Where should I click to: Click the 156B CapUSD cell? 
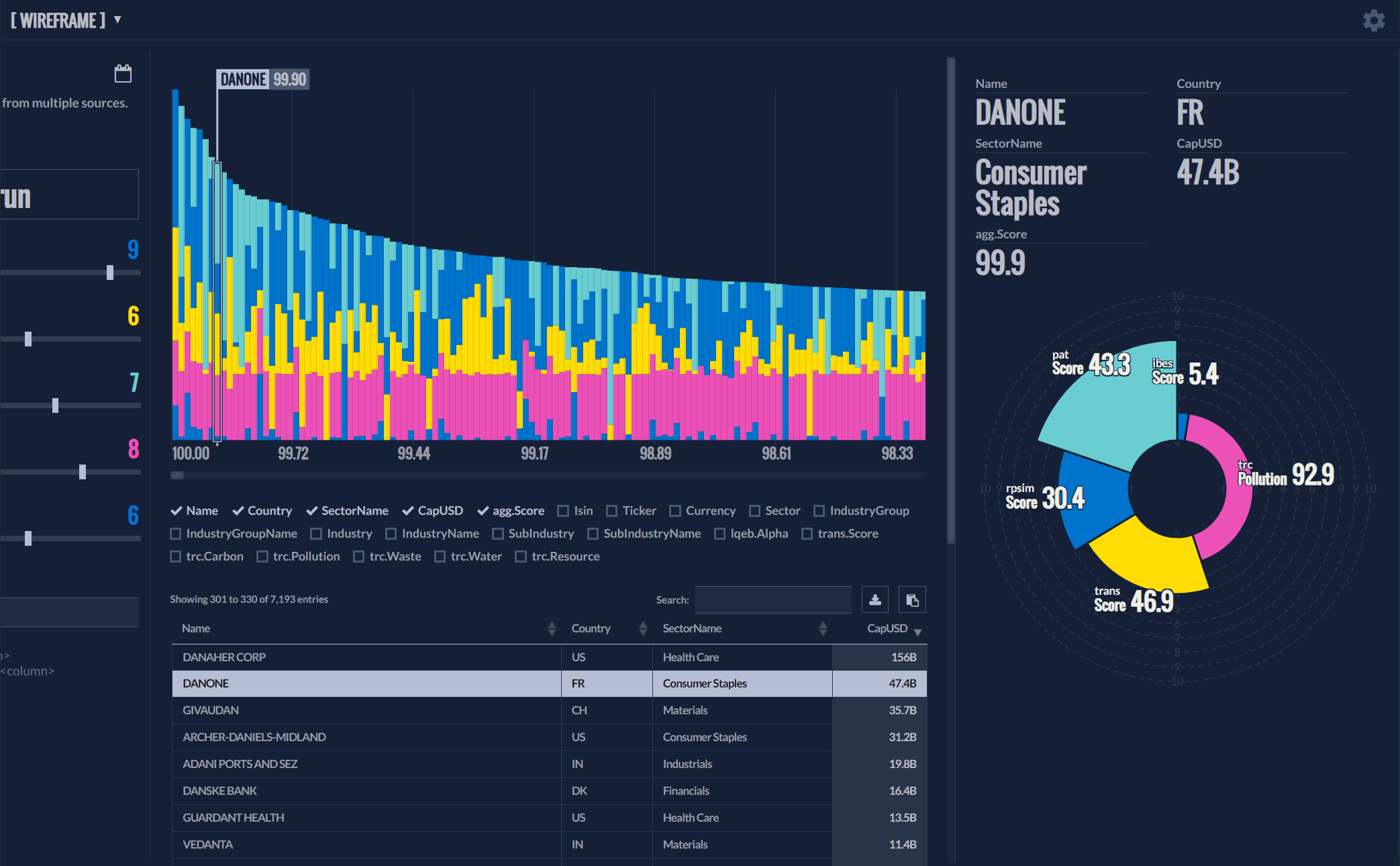click(x=880, y=657)
